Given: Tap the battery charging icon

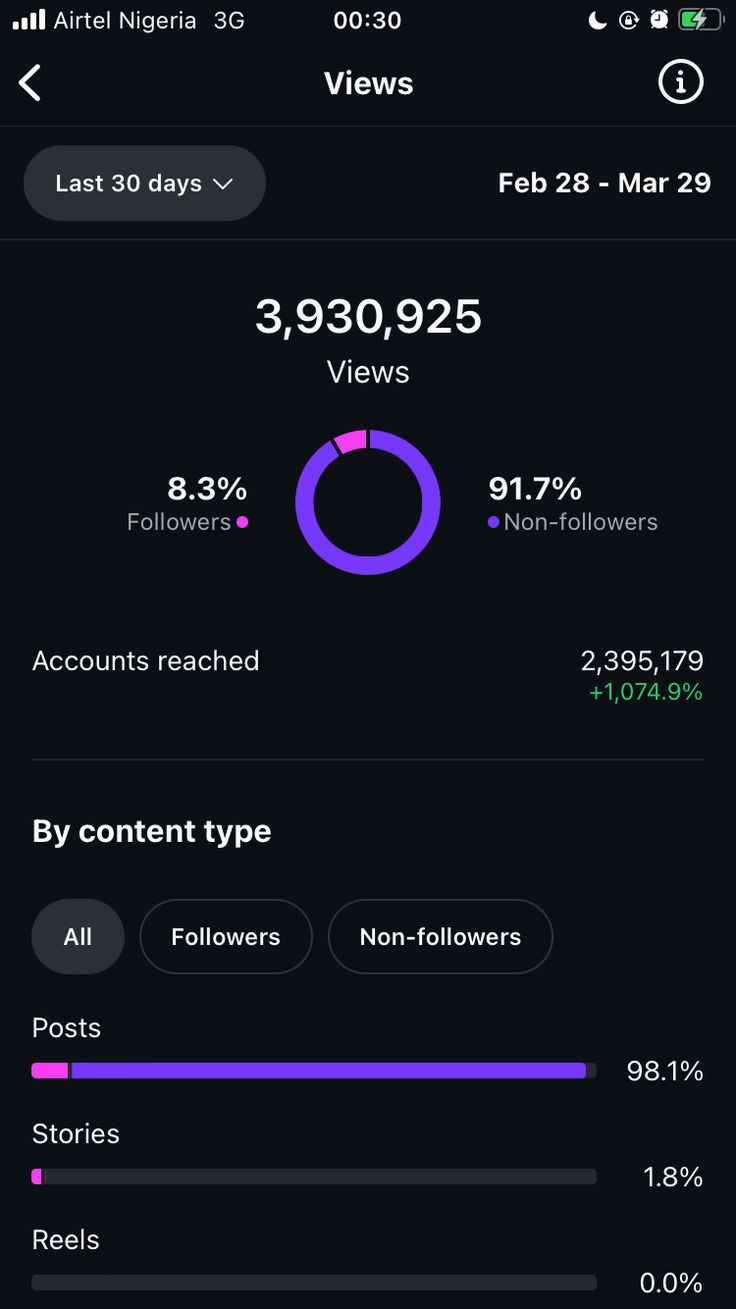Looking at the screenshot, I should 698,20.
